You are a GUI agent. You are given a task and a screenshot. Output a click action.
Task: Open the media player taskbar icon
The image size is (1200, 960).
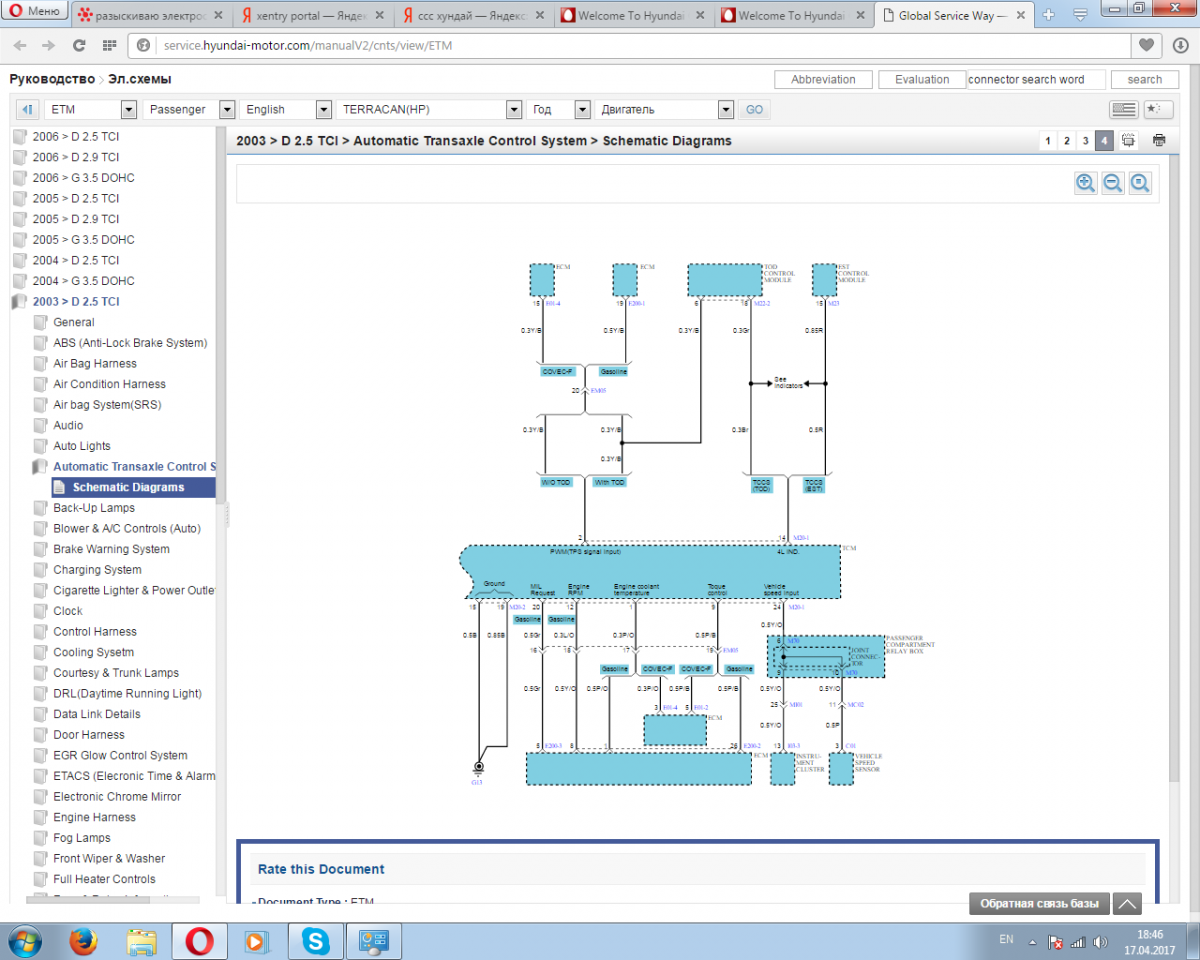click(256, 941)
